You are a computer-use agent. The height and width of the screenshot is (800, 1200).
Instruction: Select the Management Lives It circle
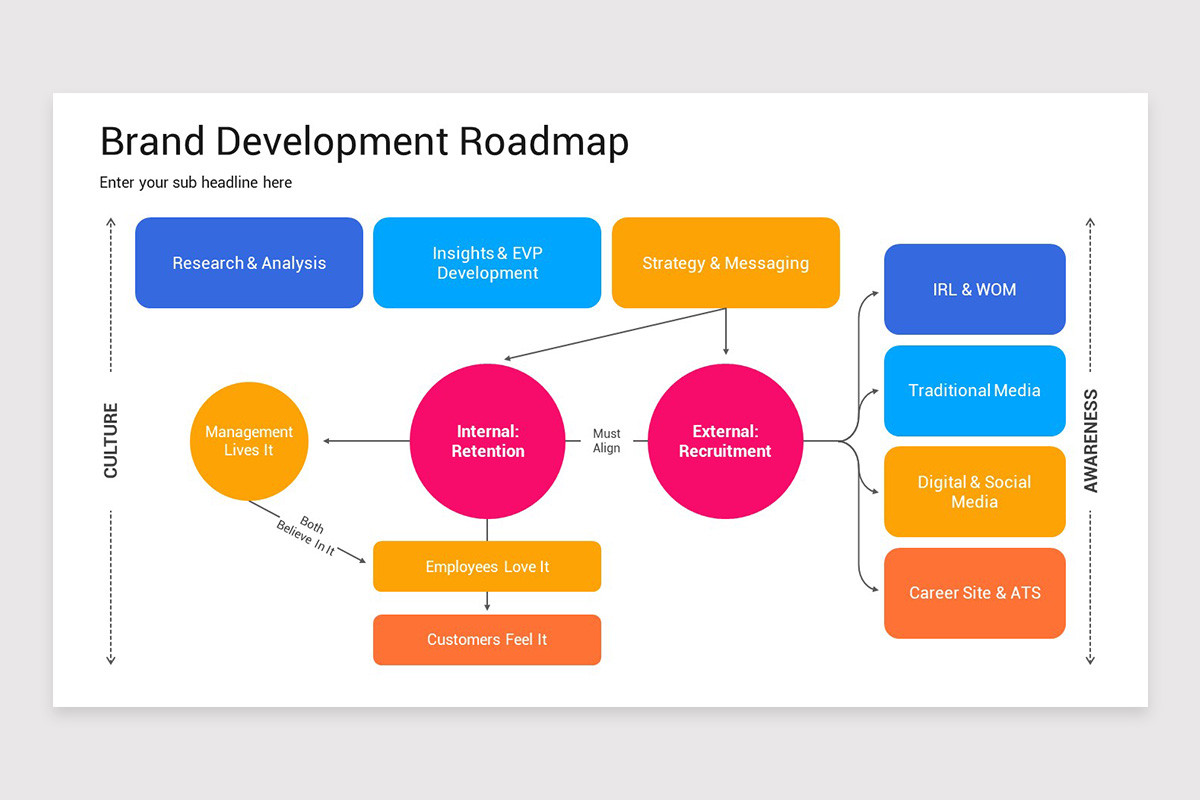point(249,441)
